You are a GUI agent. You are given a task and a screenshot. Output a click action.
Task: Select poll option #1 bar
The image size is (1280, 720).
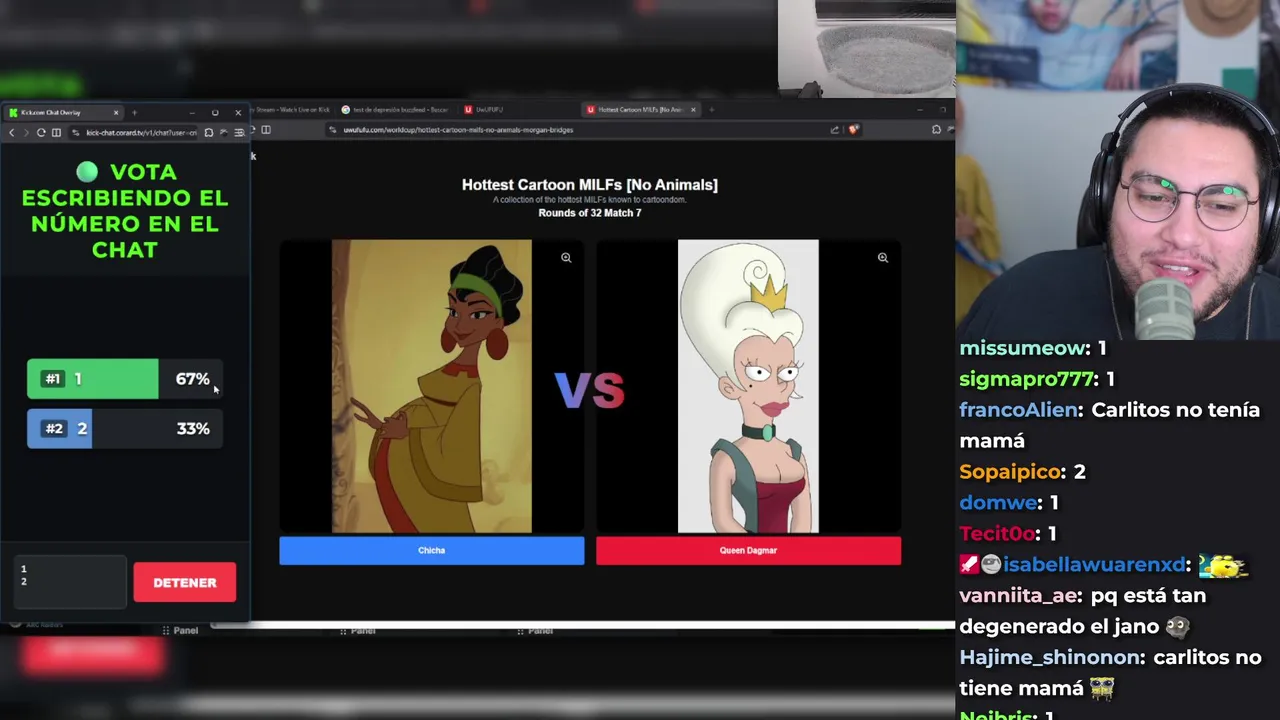point(125,379)
